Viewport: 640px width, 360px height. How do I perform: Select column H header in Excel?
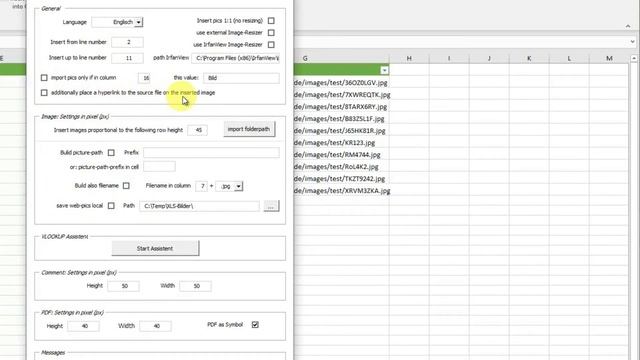tap(409, 58)
